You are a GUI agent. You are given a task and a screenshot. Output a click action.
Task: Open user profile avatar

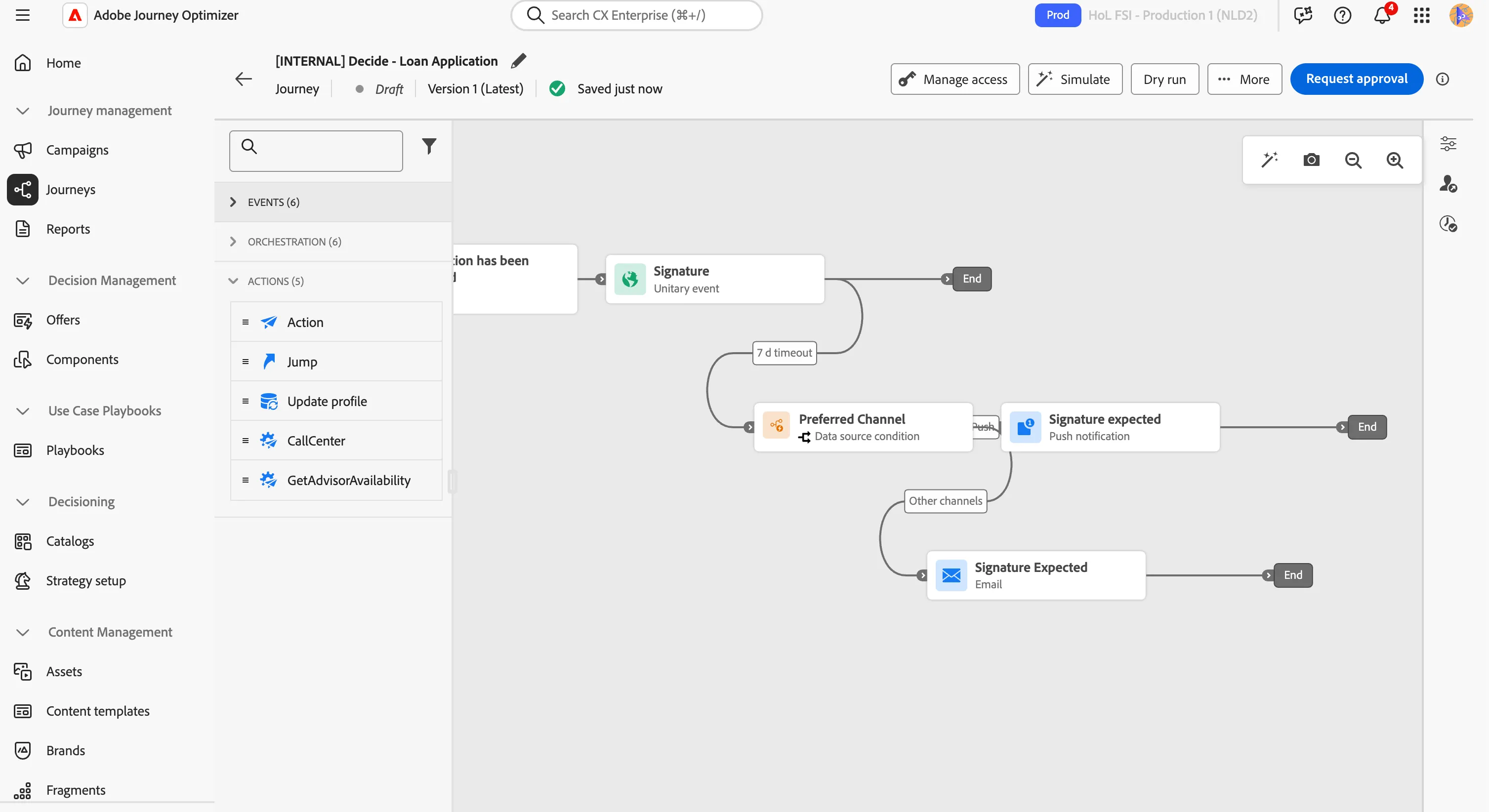coord(1461,15)
